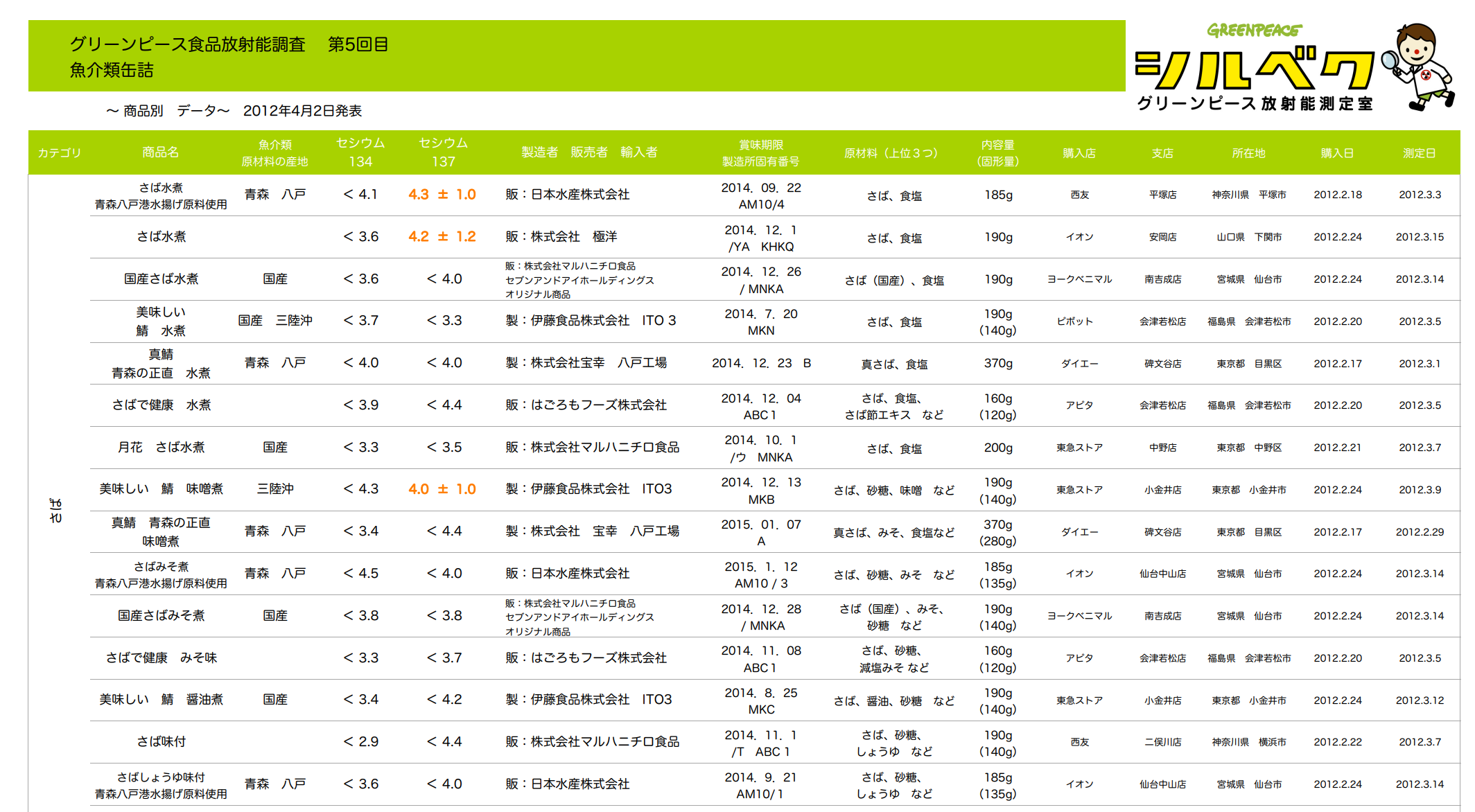Screen dimensions: 1475x812
Task: Click the 購入日 column header
Action: click(x=1338, y=153)
